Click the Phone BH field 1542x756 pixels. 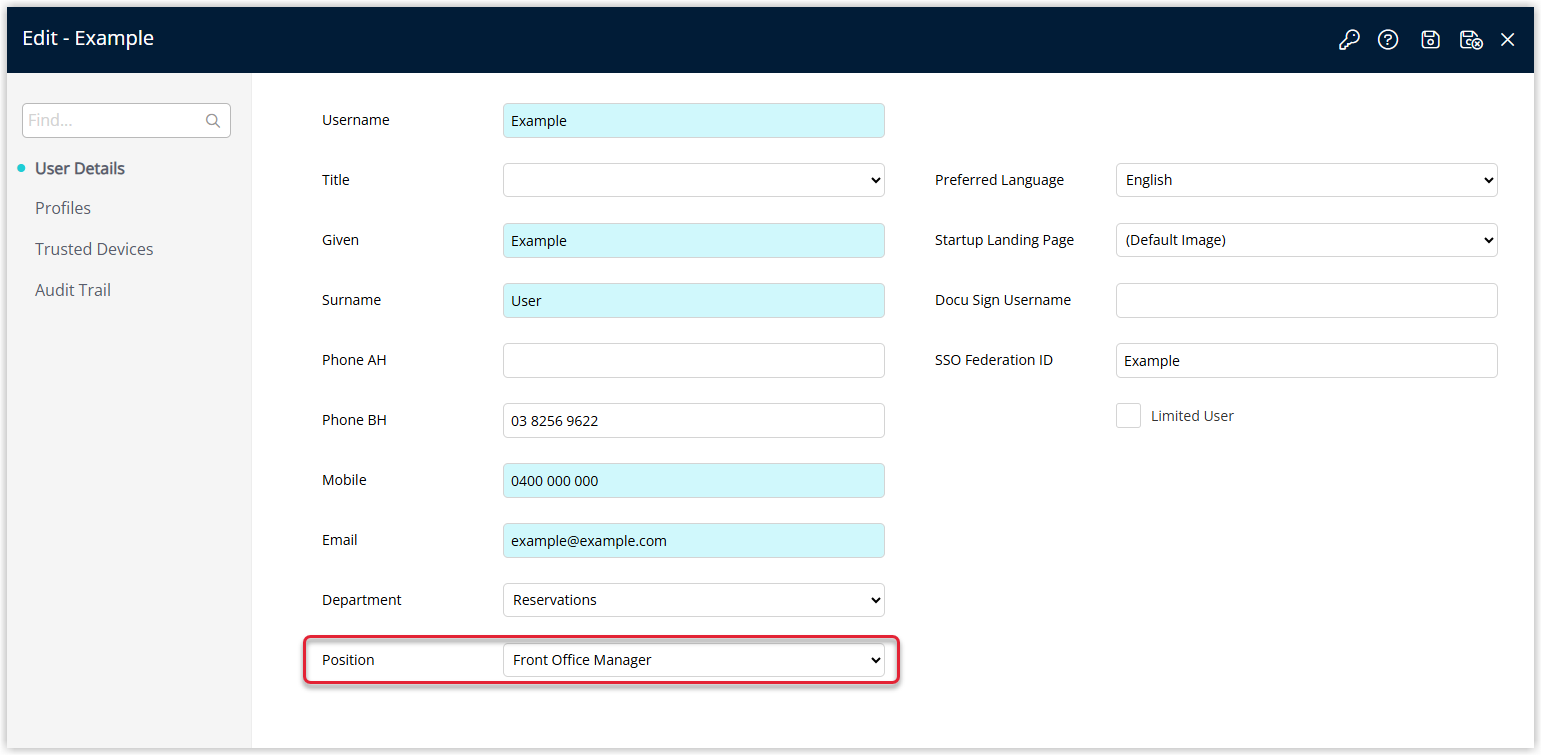(x=694, y=420)
